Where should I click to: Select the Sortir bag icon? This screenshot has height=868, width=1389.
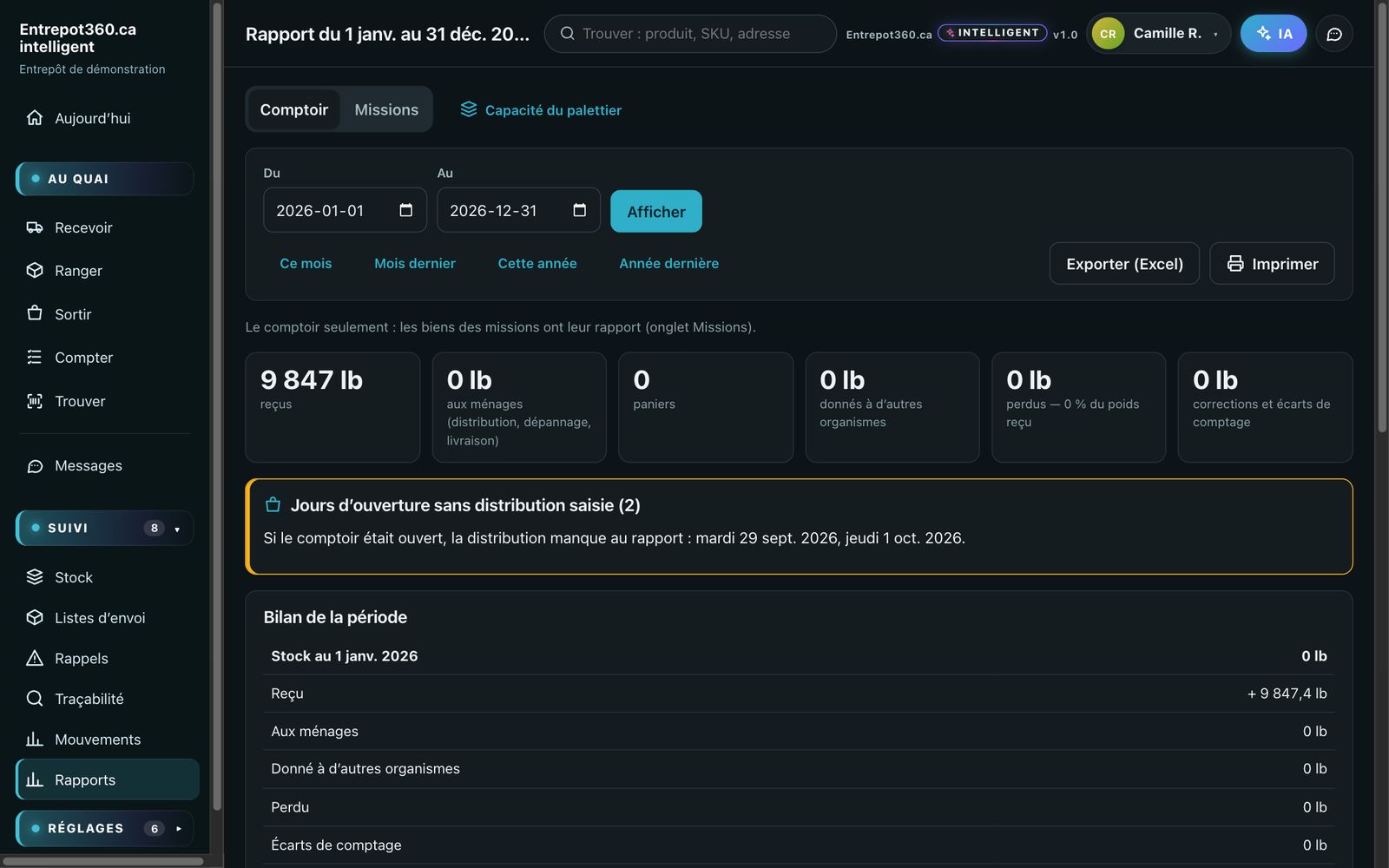tap(35, 312)
